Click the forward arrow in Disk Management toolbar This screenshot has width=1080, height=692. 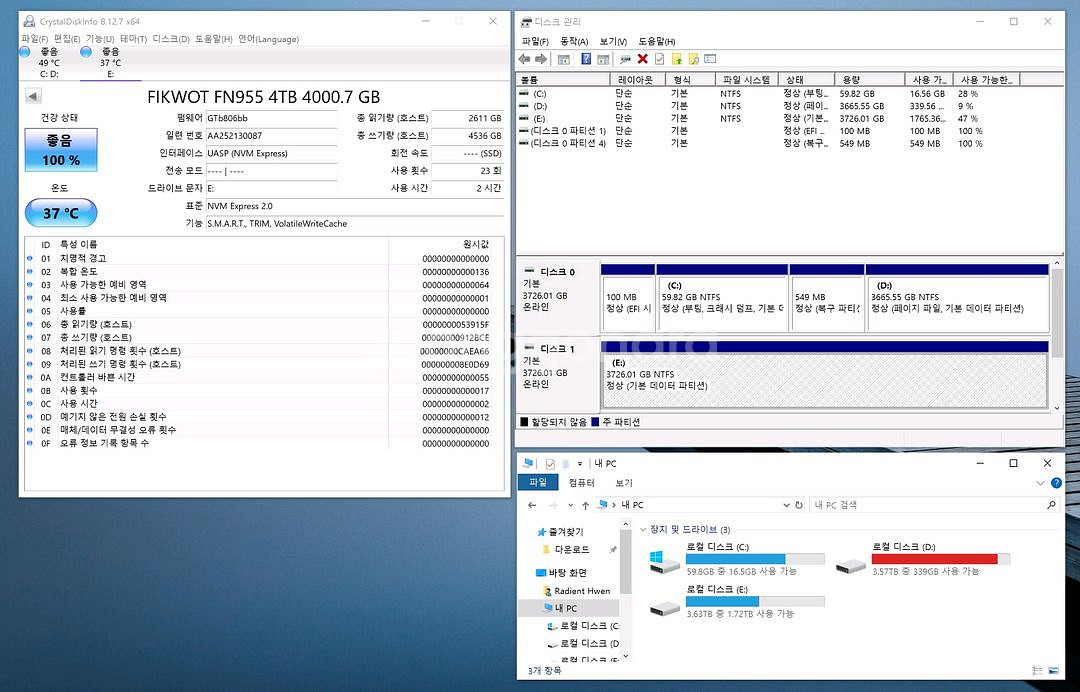541,59
